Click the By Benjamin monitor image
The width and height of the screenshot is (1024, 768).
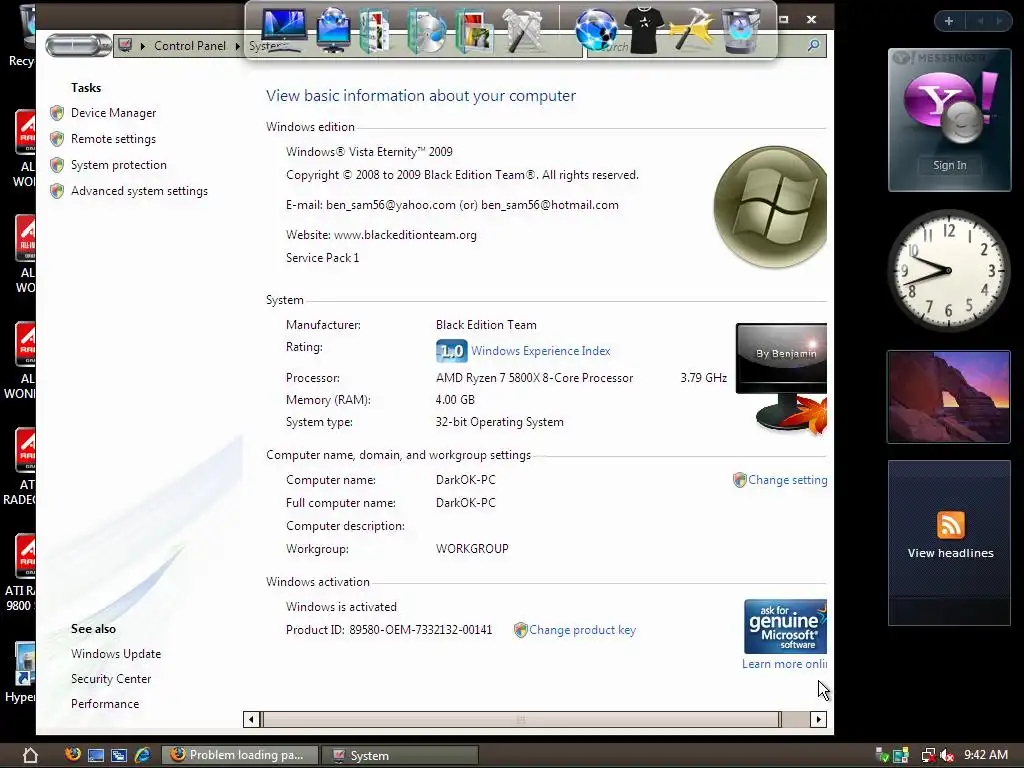coord(782,377)
